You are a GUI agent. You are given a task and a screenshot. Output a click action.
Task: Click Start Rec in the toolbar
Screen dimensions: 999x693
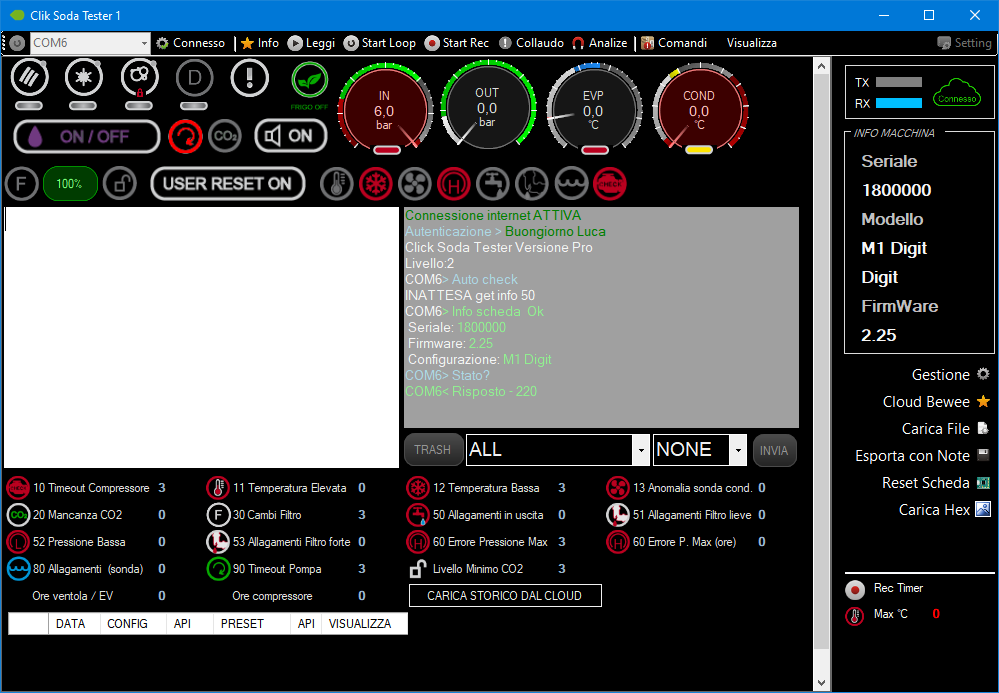coord(457,43)
